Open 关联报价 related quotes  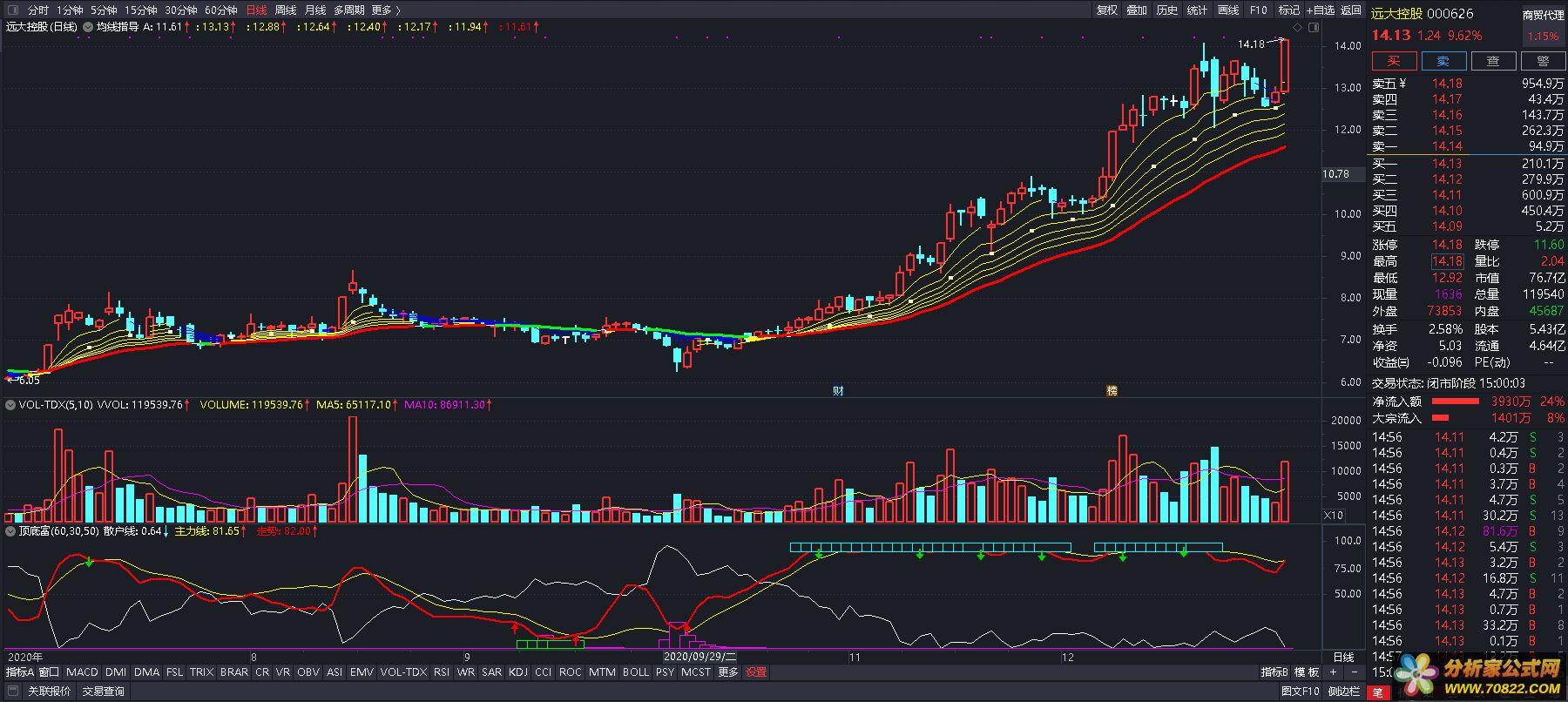[x=50, y=692]
